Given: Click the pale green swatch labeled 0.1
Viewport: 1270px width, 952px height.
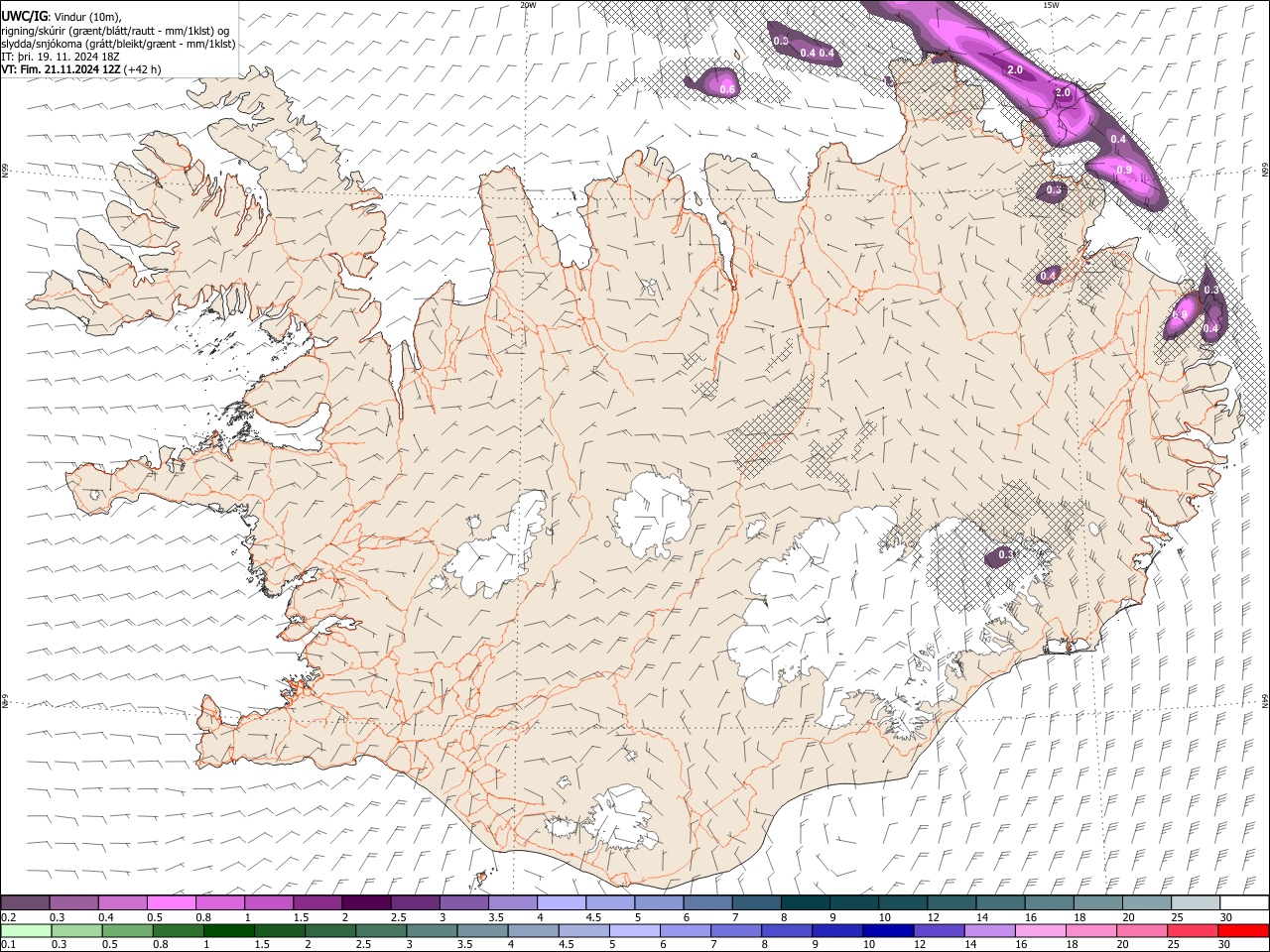Looking at the screenshot, I should pyautogui.click(x=25, y=930).
